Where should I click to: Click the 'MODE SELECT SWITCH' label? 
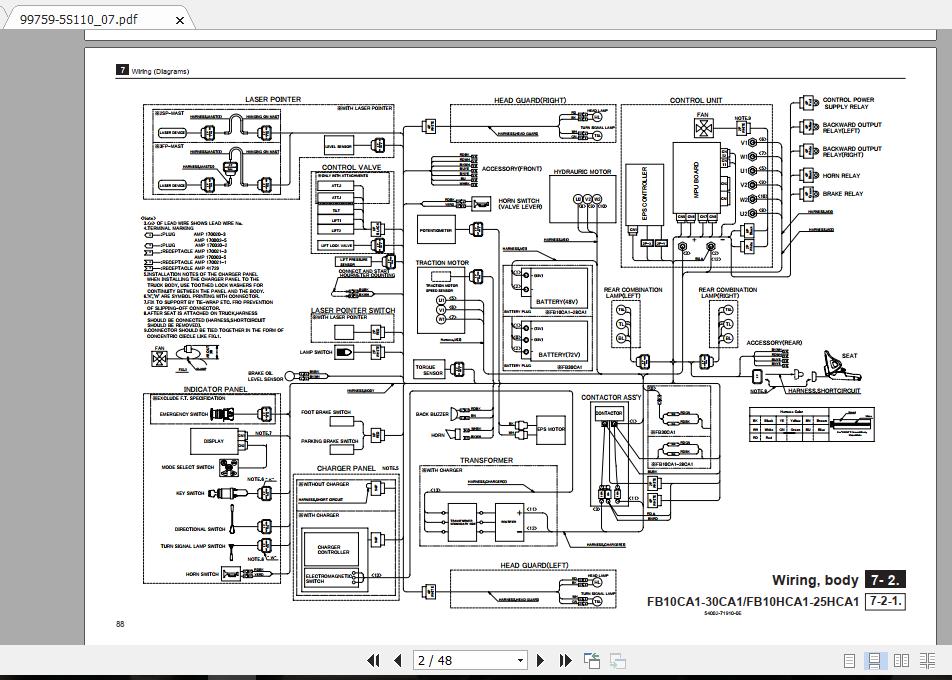coord(188,468)
